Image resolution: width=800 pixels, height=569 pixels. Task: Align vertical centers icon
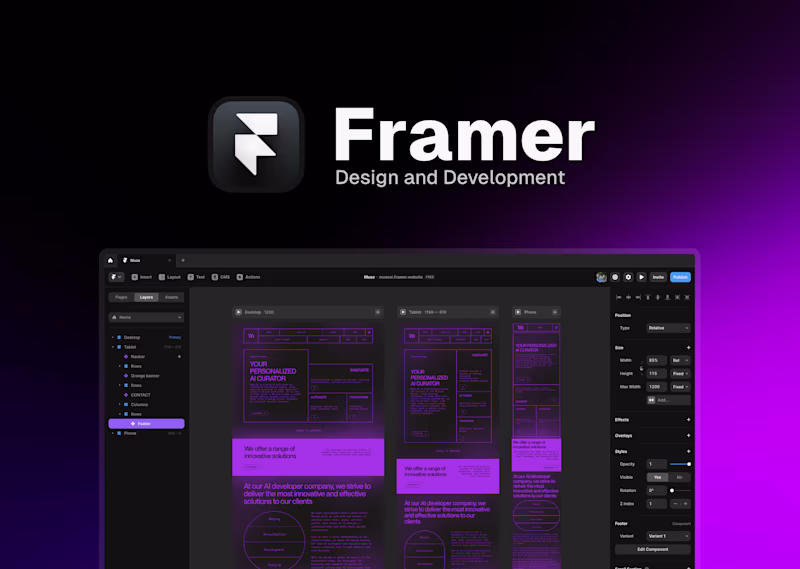pos(658,297)
